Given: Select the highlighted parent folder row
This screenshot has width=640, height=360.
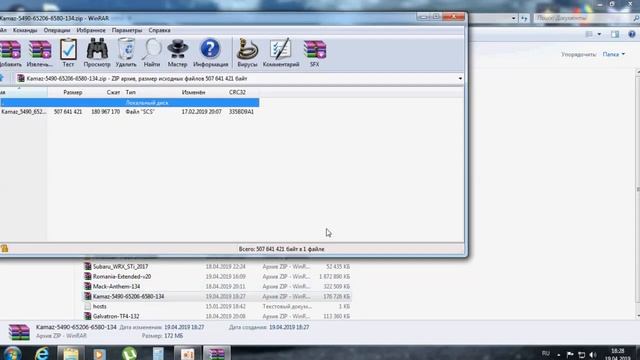Looking at the screenshot, I should point(129,102).
